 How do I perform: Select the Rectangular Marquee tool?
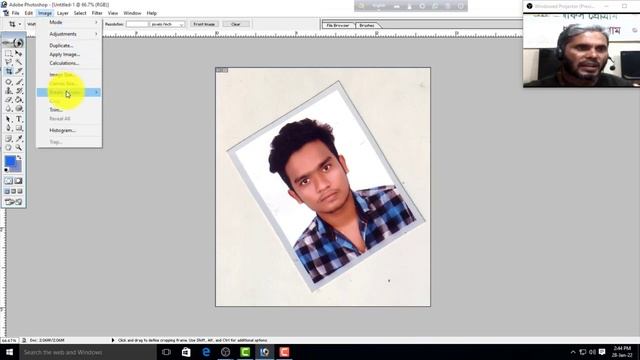[9, 53]
